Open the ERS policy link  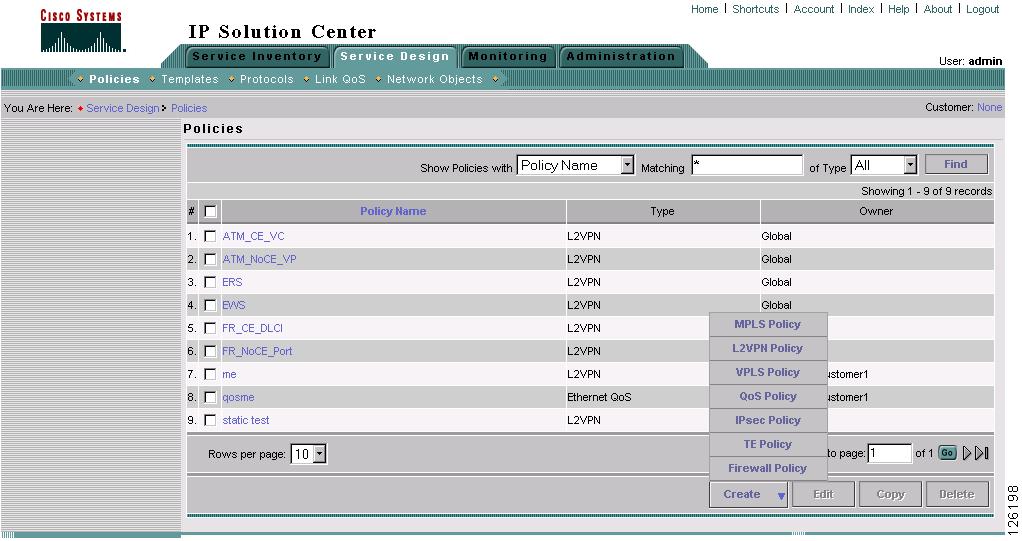(x=232, y=282)
